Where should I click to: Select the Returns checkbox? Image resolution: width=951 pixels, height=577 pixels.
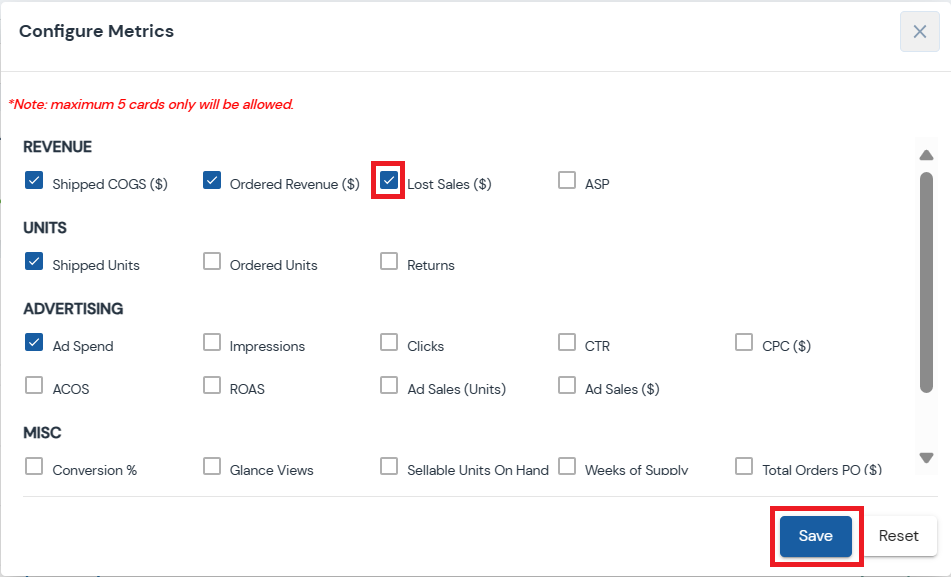(x=389, y=262)
